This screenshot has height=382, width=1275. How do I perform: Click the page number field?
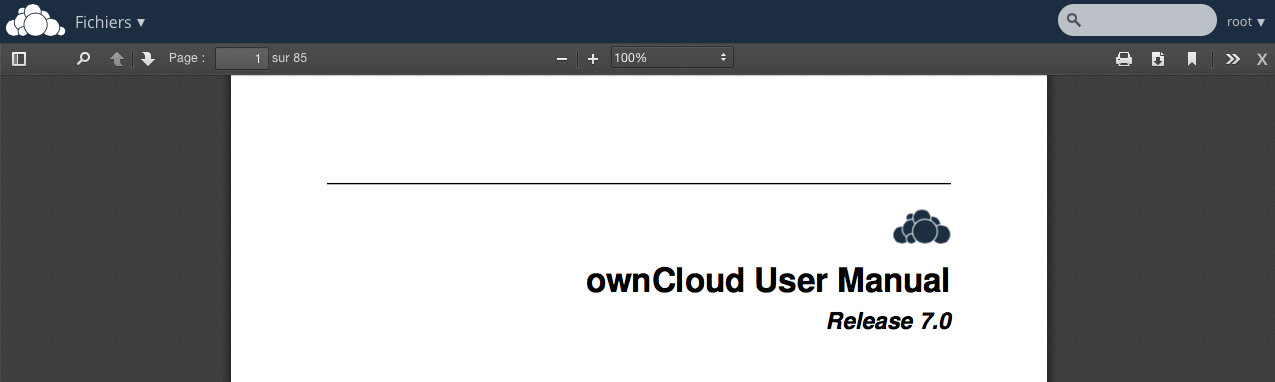242,59
